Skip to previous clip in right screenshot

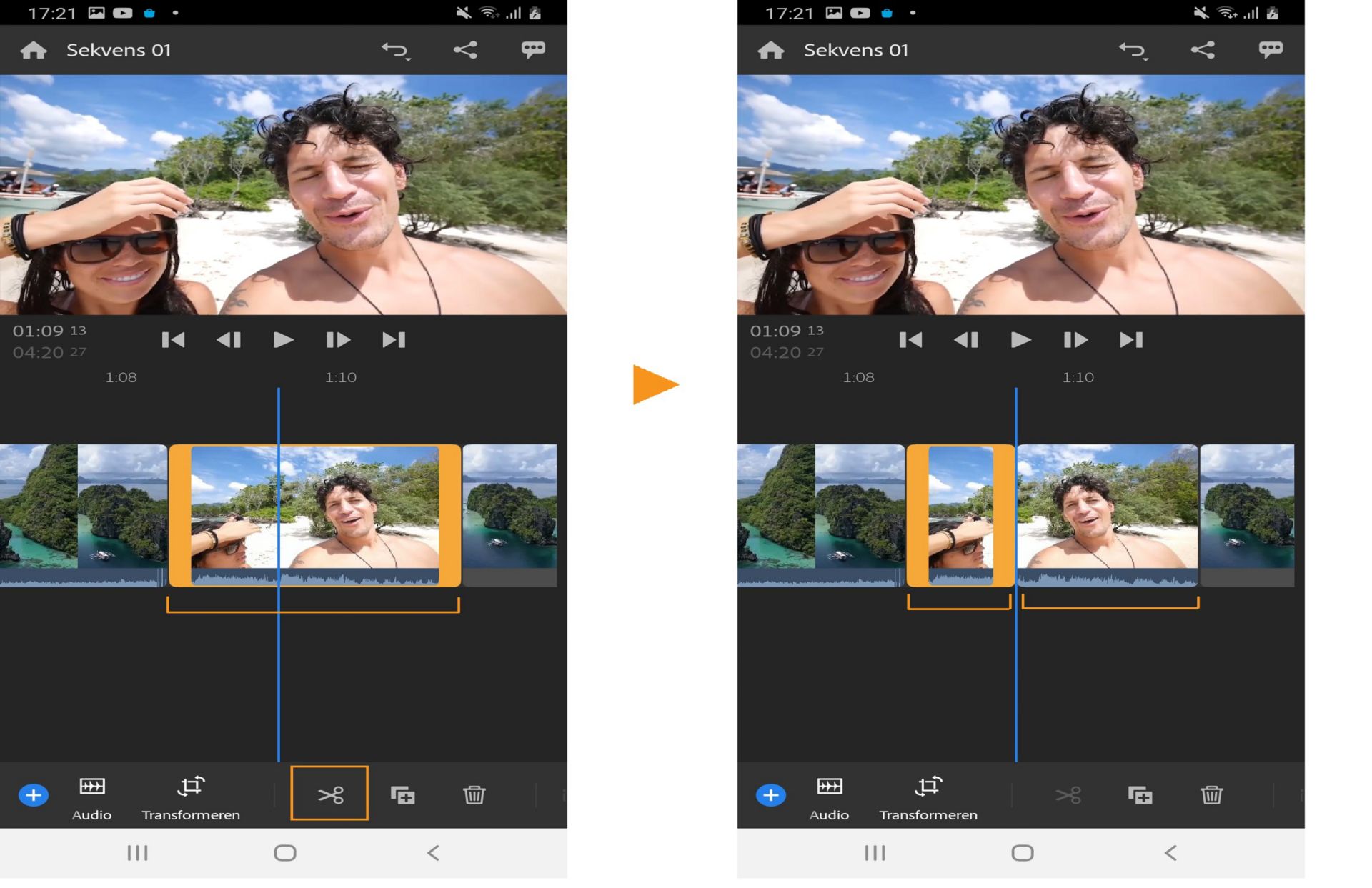click(910, 340)
